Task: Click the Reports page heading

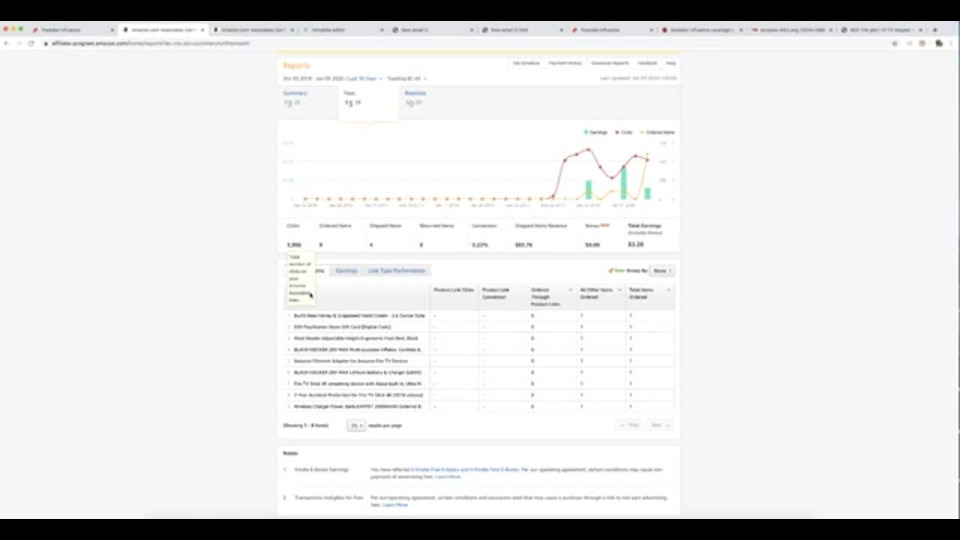Action: pyautogui.click(x=296, y=66)
